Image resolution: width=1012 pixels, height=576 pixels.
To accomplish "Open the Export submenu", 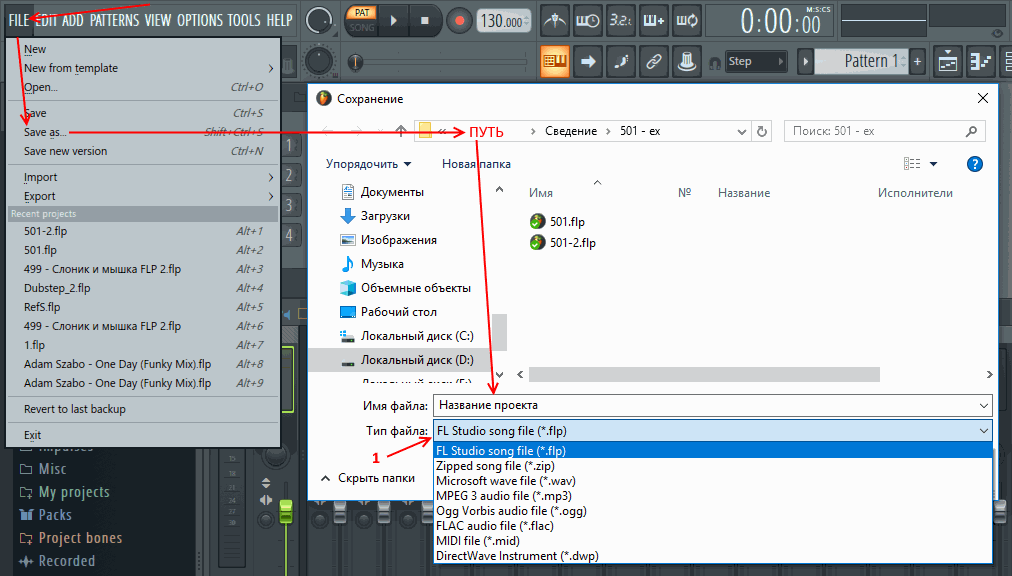I will pyautogui.click(x=40, y=196).
